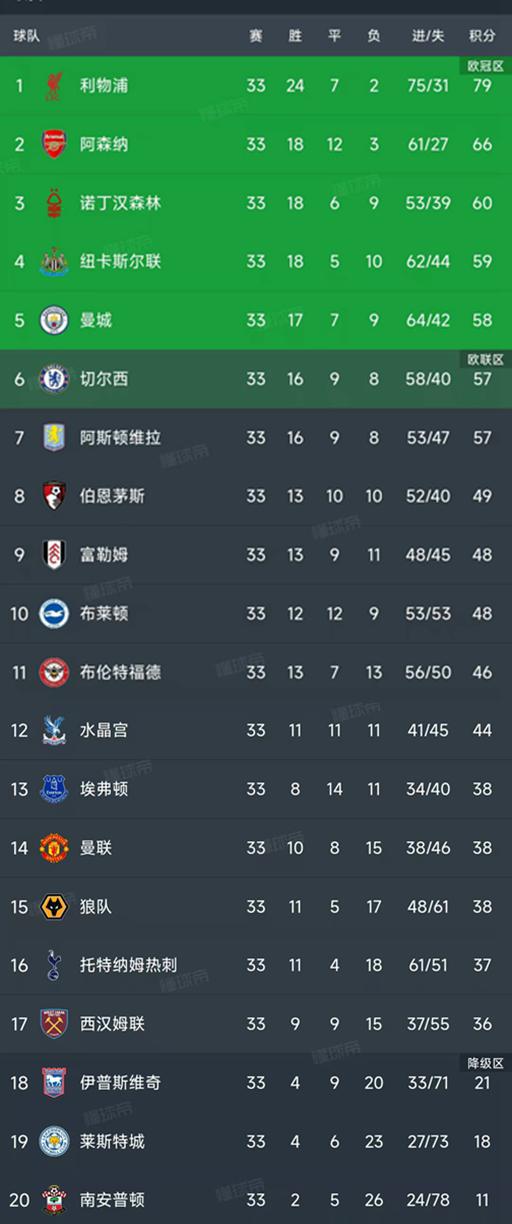Click the Chelsea club crest icon

[x=53, y=379]
